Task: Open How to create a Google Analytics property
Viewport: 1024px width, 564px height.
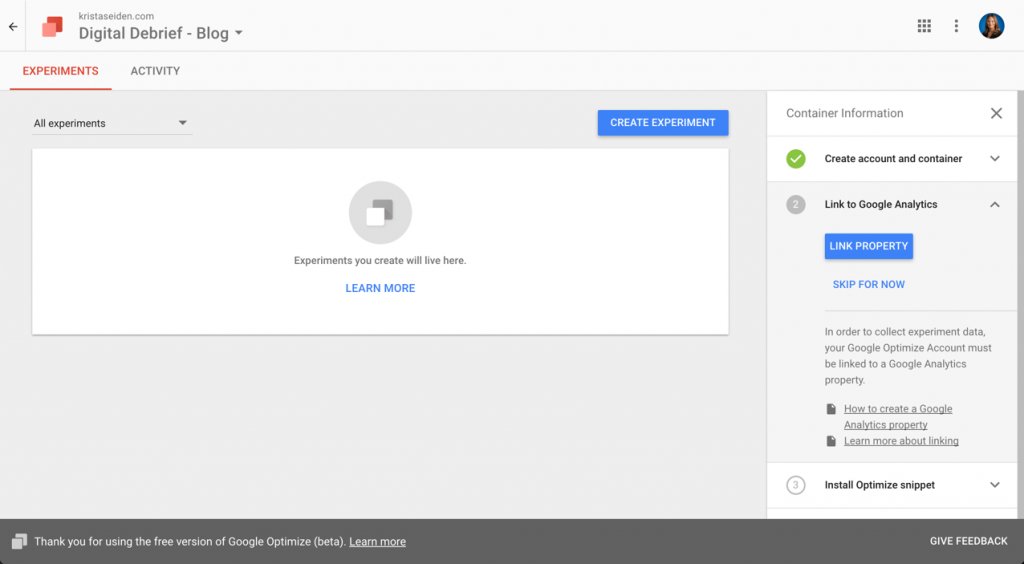Action: click(x=898, y=416)
